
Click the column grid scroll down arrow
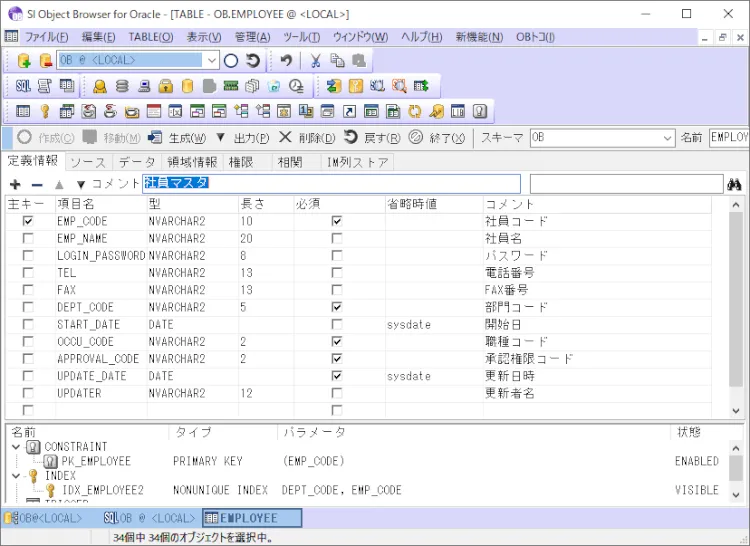pos(736,411)
